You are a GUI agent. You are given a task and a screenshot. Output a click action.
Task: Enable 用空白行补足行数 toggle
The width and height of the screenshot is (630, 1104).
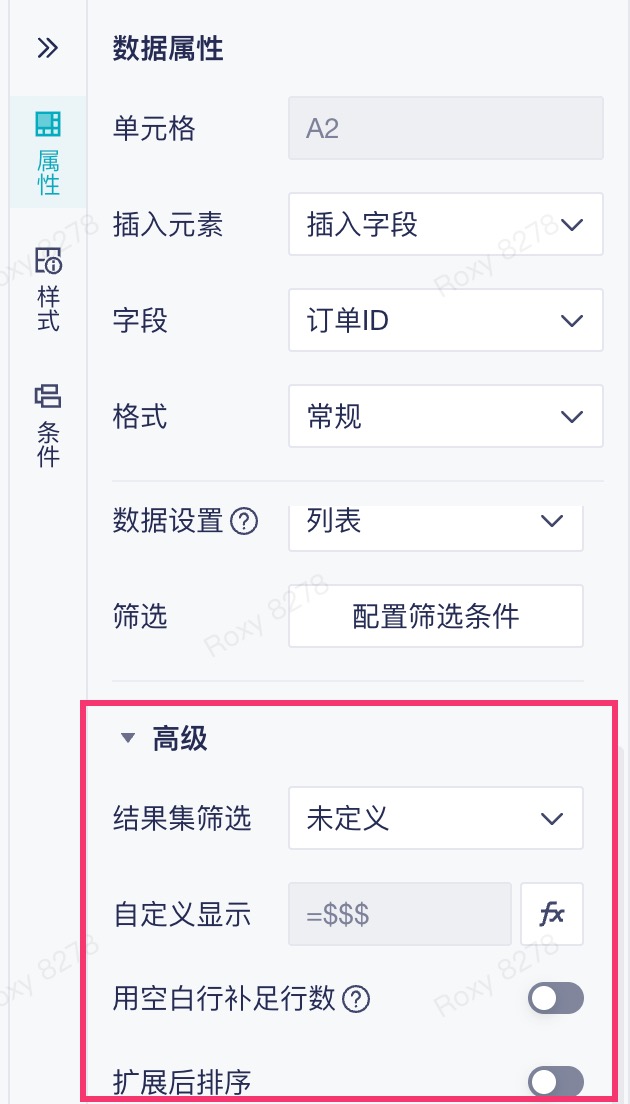coord(556,998)
